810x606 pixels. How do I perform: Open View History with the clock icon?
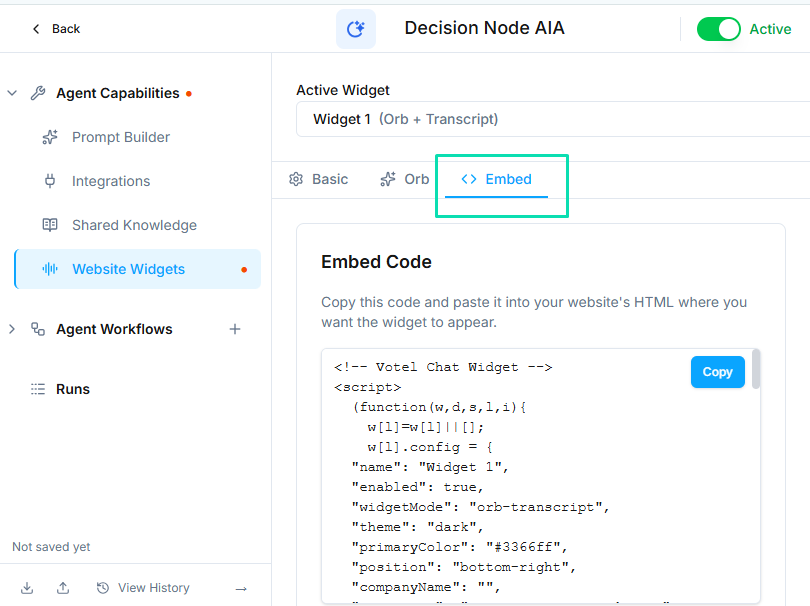tap(102, 587)
